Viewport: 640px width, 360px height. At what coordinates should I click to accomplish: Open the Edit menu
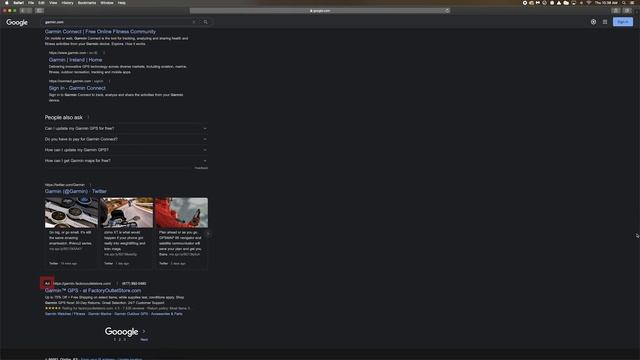click(41, 3)
